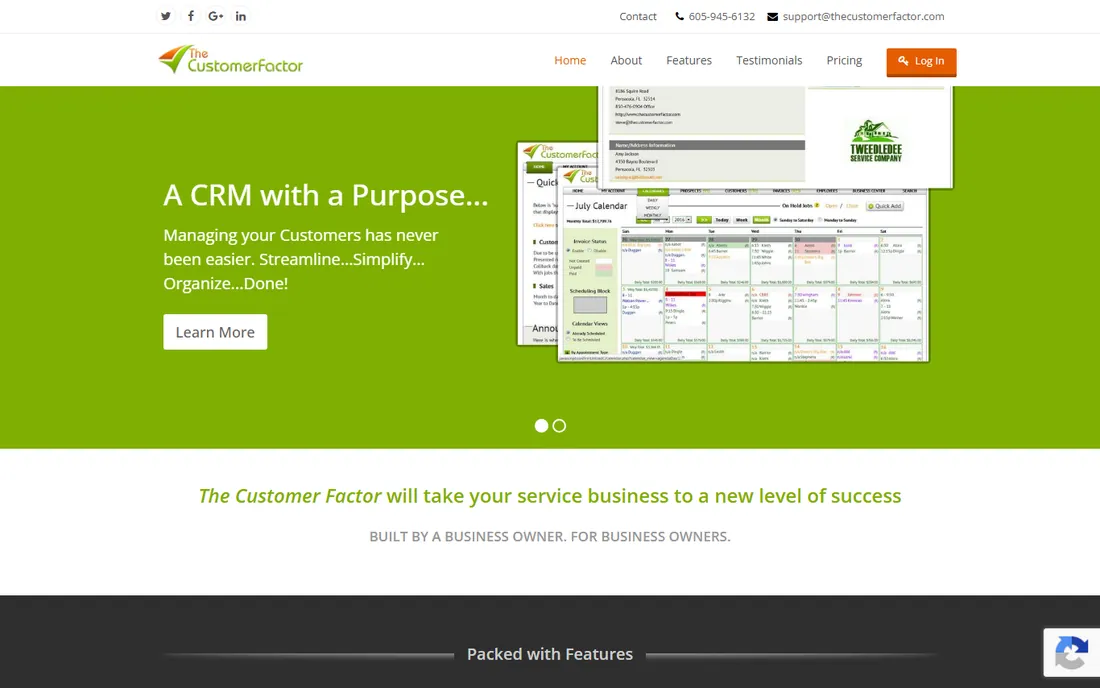Image resolution: width=1100 pixels, height=688 pixels.
Task: Go to the Home menu item
Action: (x=570, y=60)
